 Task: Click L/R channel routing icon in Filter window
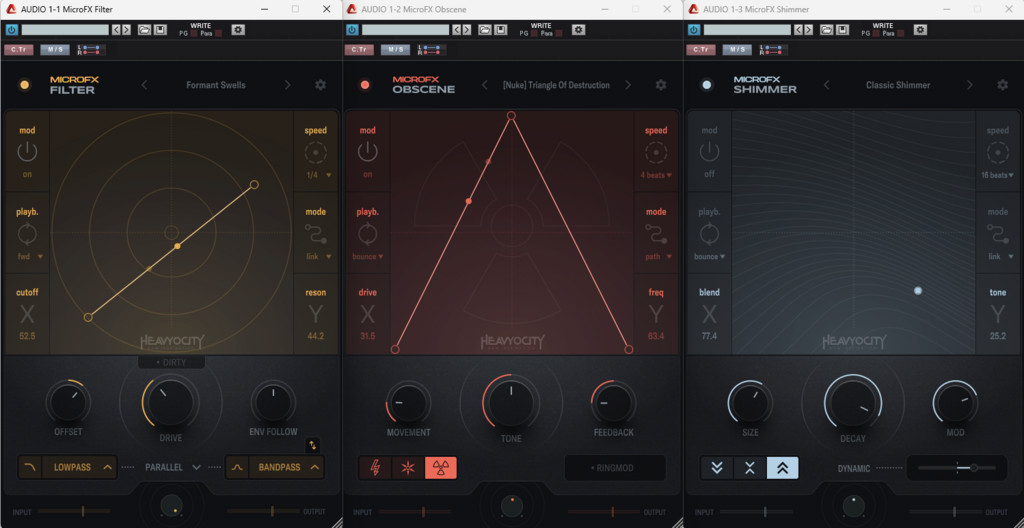click(x=88, y=50)
